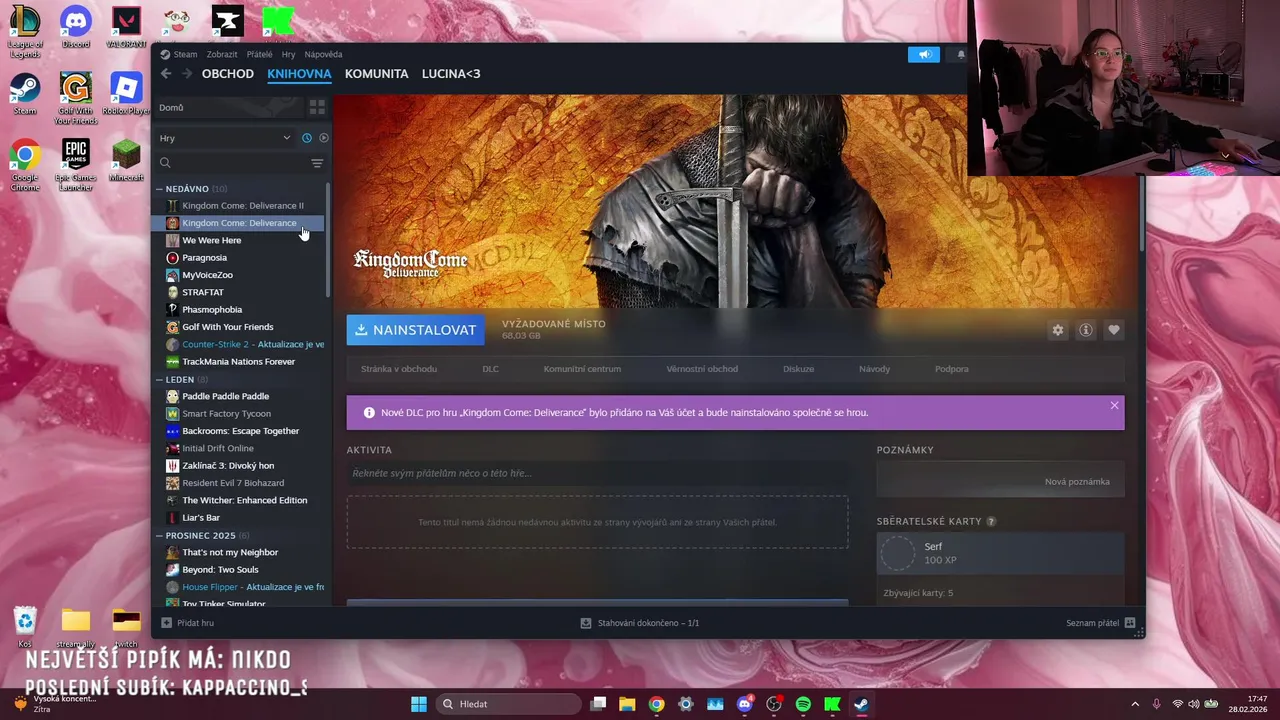Open the LUCINA<3 profile tab
This screenshot has width=1280, height=720.
pos(451,74)
